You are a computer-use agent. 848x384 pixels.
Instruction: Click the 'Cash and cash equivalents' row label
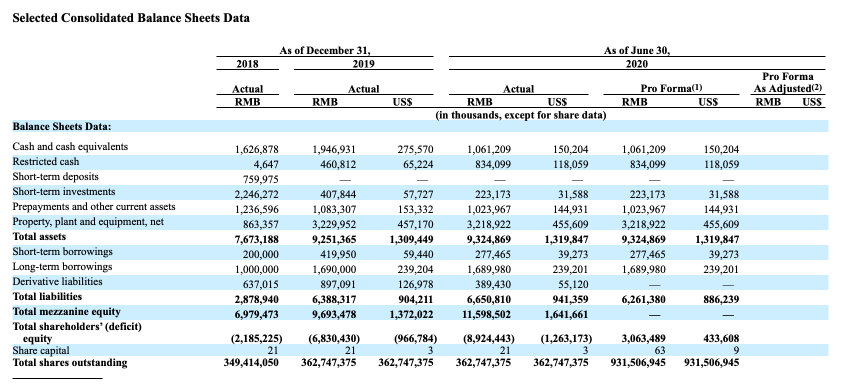coord(70,147)
